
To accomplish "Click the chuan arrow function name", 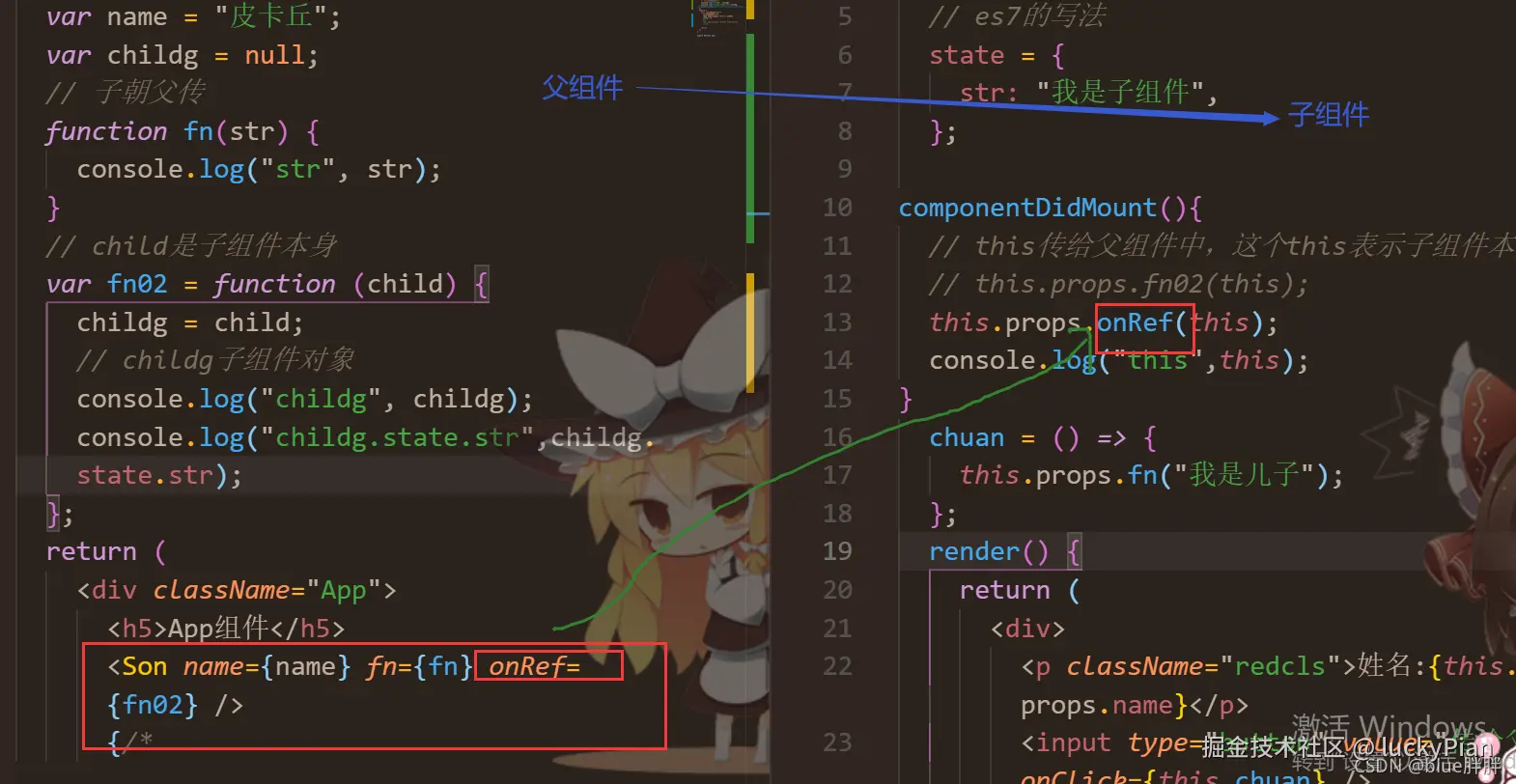I will 967,437.
